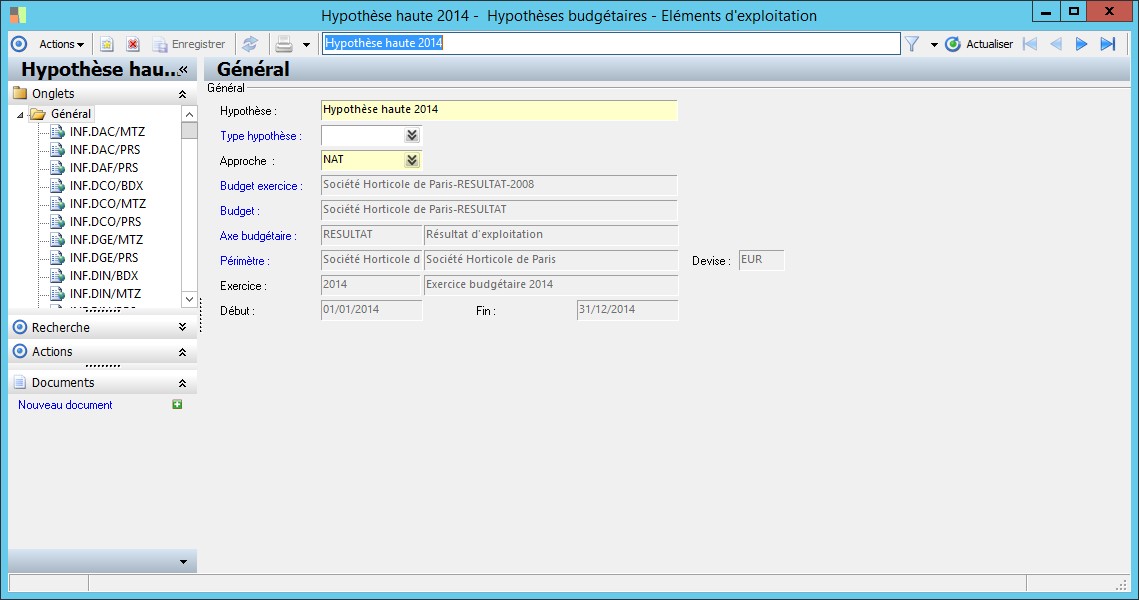Open the print options dropdown arrow
Image resolution: width=1139 pixels, height=600 pixels.
pos(306,45)
